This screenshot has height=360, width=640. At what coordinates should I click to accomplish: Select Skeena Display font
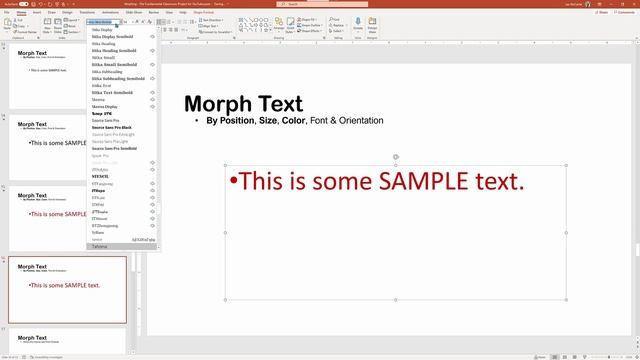pyautogui.click(x=121, y=107)
